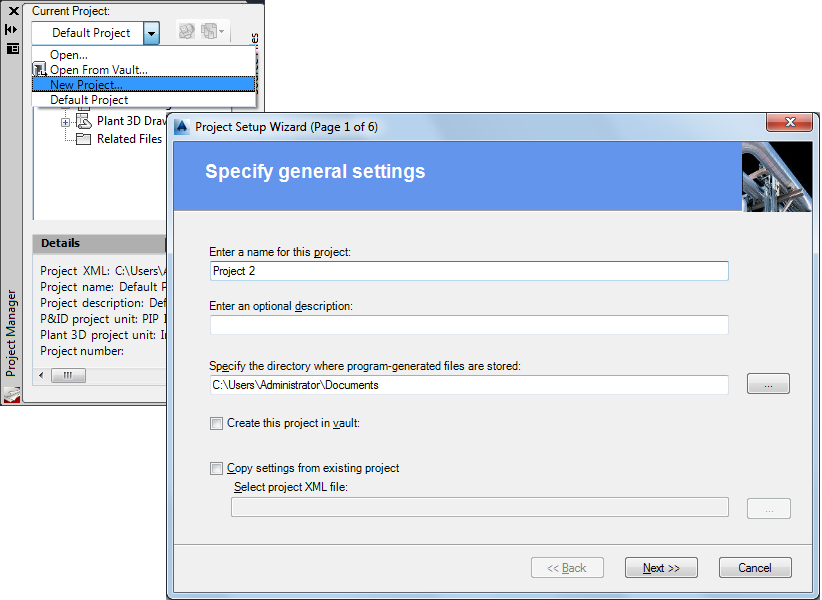
Task: Click the Plant 3D Drawings node icon
Action: click(83, 121)
